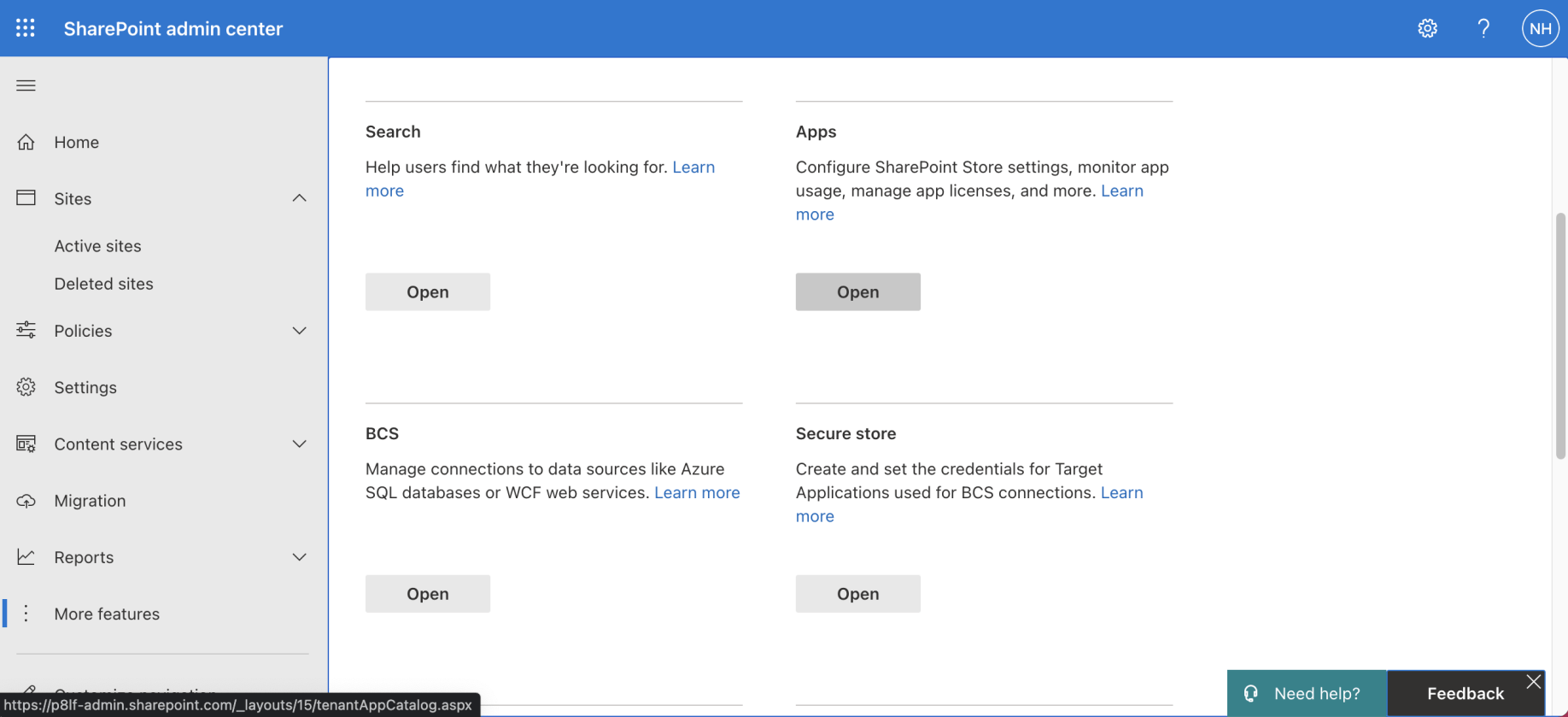Image resolution: width=1568 pixels, height=717 pixels.
Task: Close the Feedback panel with X
Action: [1534, 681]
